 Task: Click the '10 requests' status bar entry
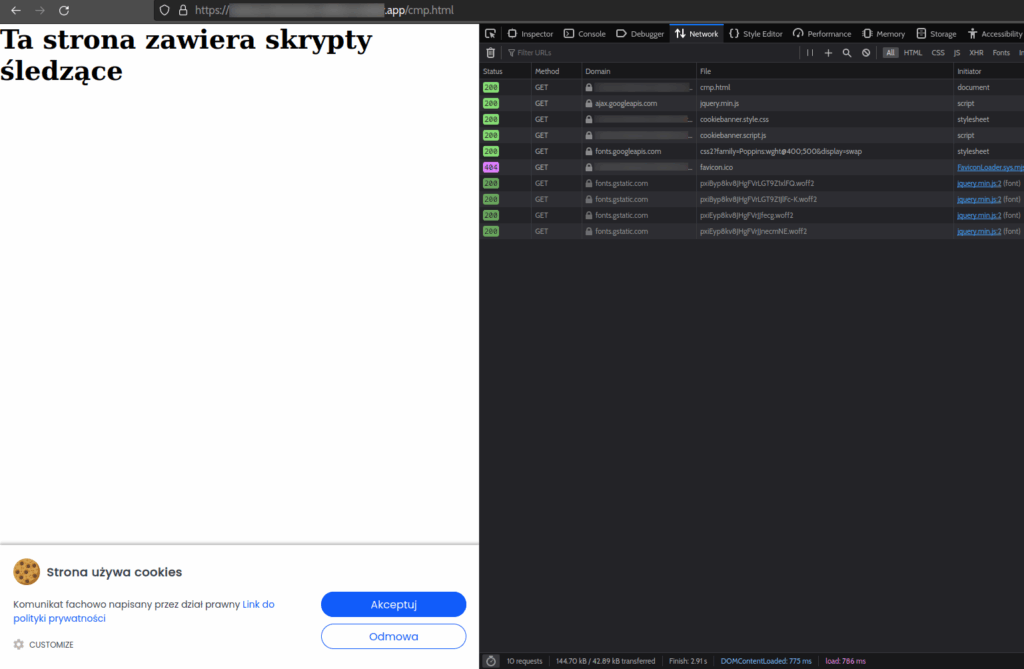pyautogui.click(x=524, y=661)
